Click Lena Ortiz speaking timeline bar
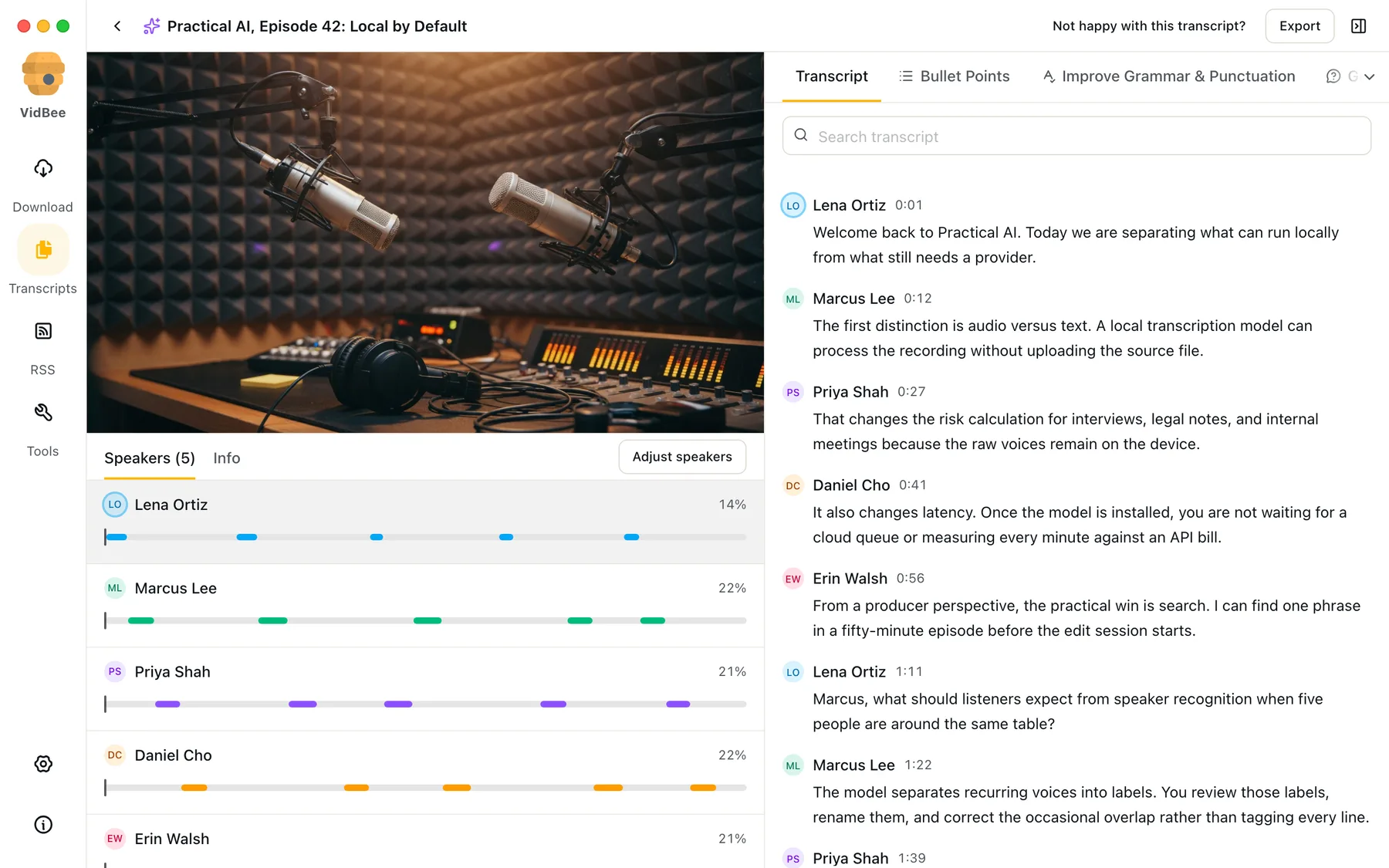Viewport: 1389px width, 868px height. pos(425,537)
